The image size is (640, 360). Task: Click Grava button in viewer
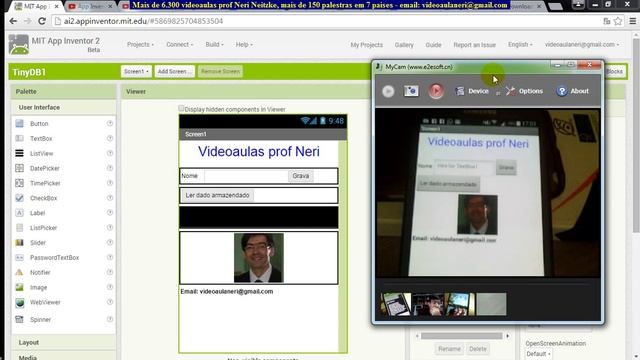coord(301,176)
